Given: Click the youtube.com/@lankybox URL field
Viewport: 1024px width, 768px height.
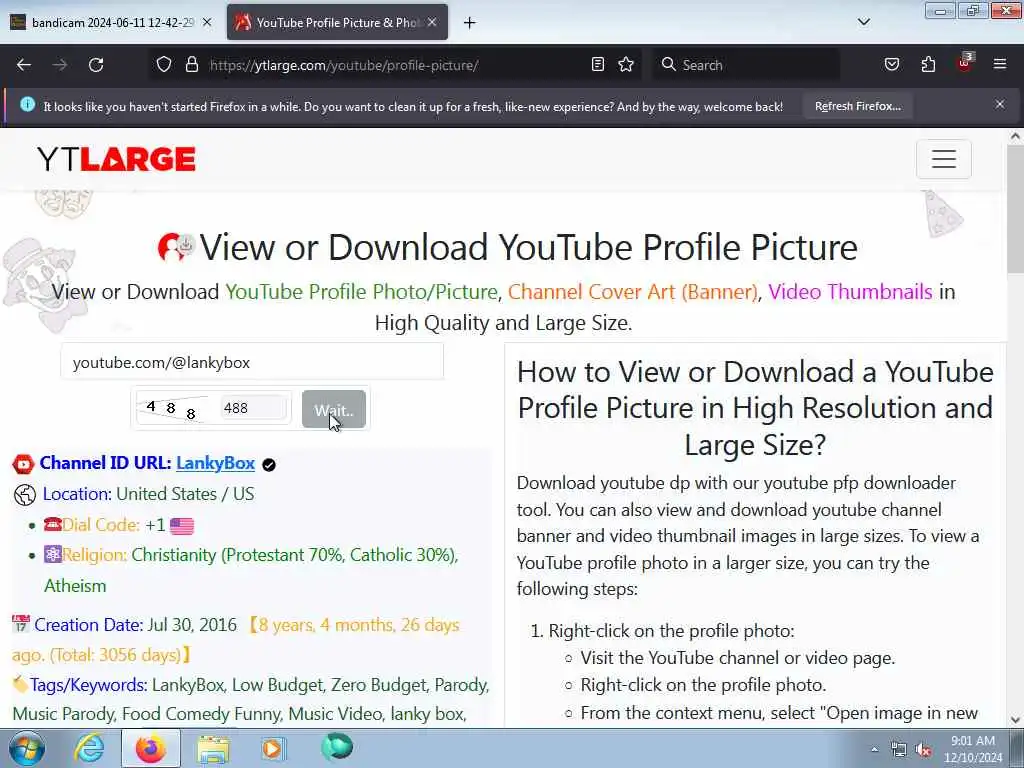Looking at the screenshot, I should tap(252, 362).
